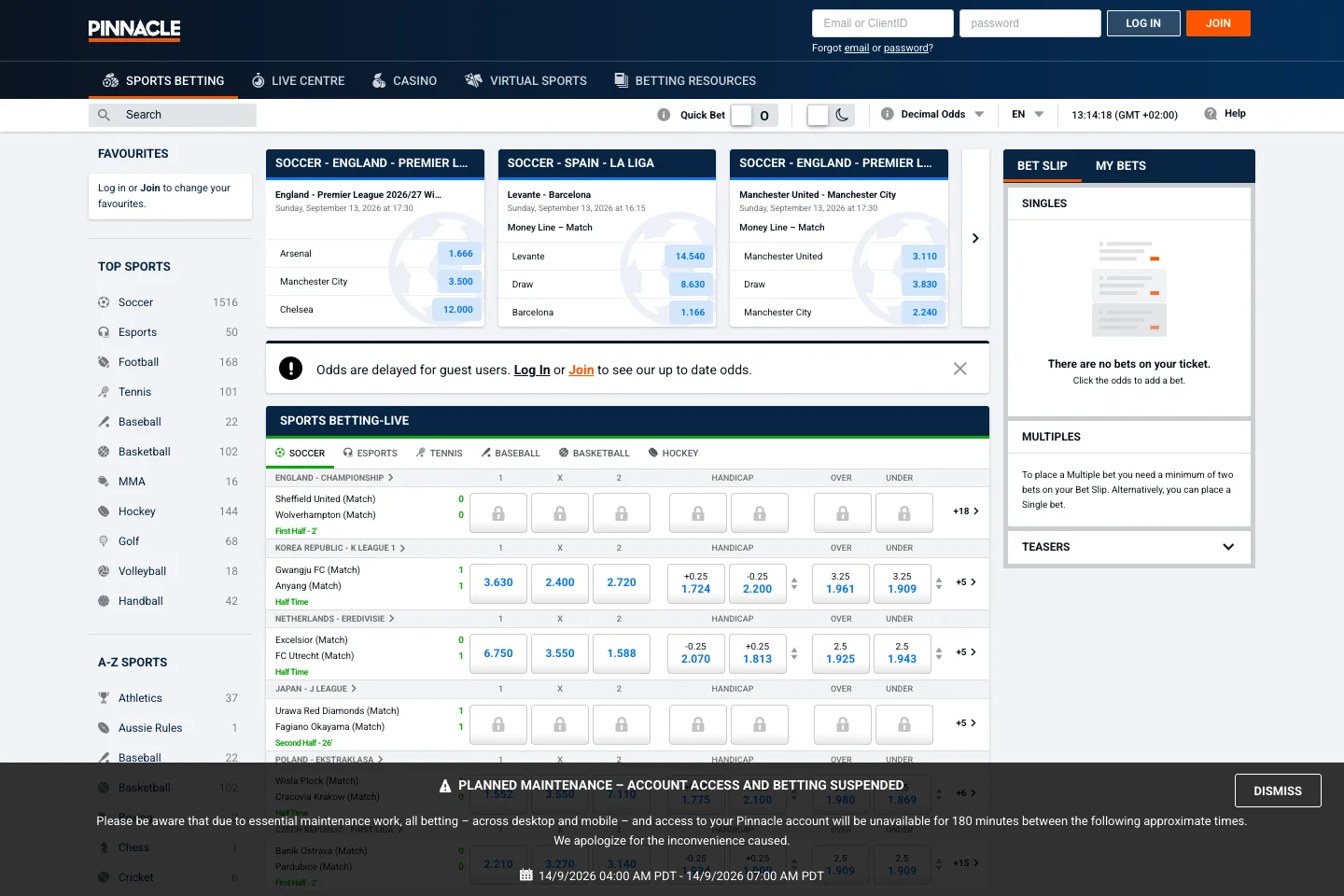The height and width of the screenshot is (896, 1344).
Task: Click the JOIN button
Action: (1218, 23)
